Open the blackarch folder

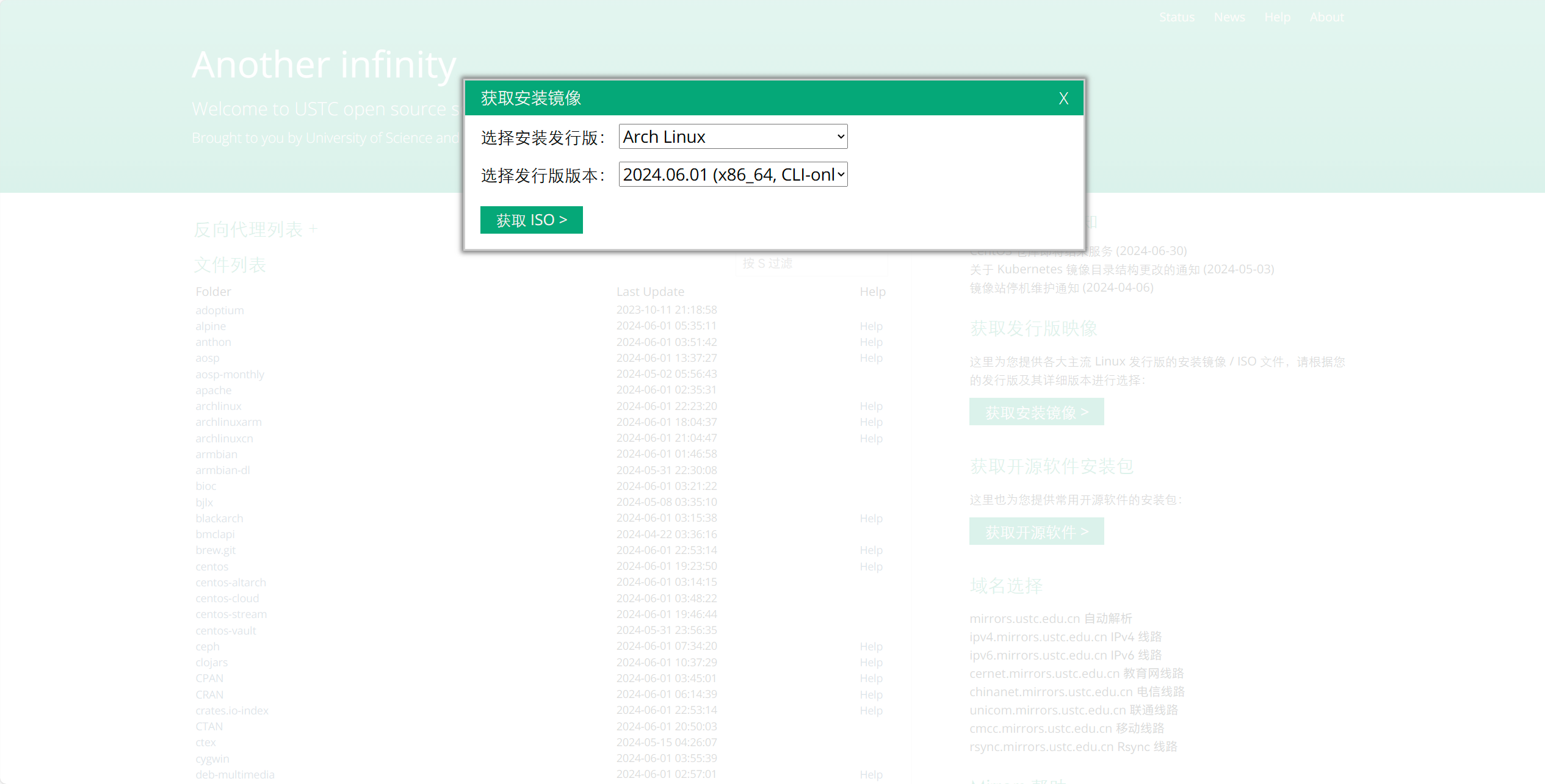pos(219,518)
